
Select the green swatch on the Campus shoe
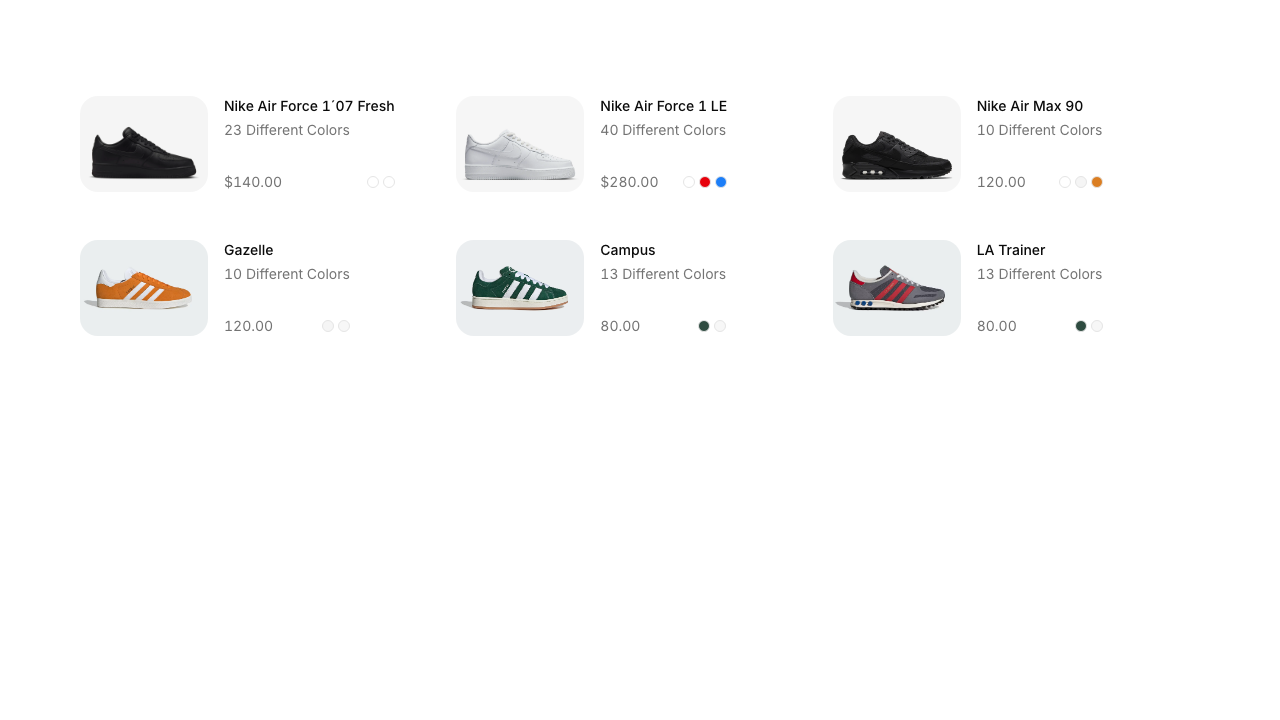(704, 326)
